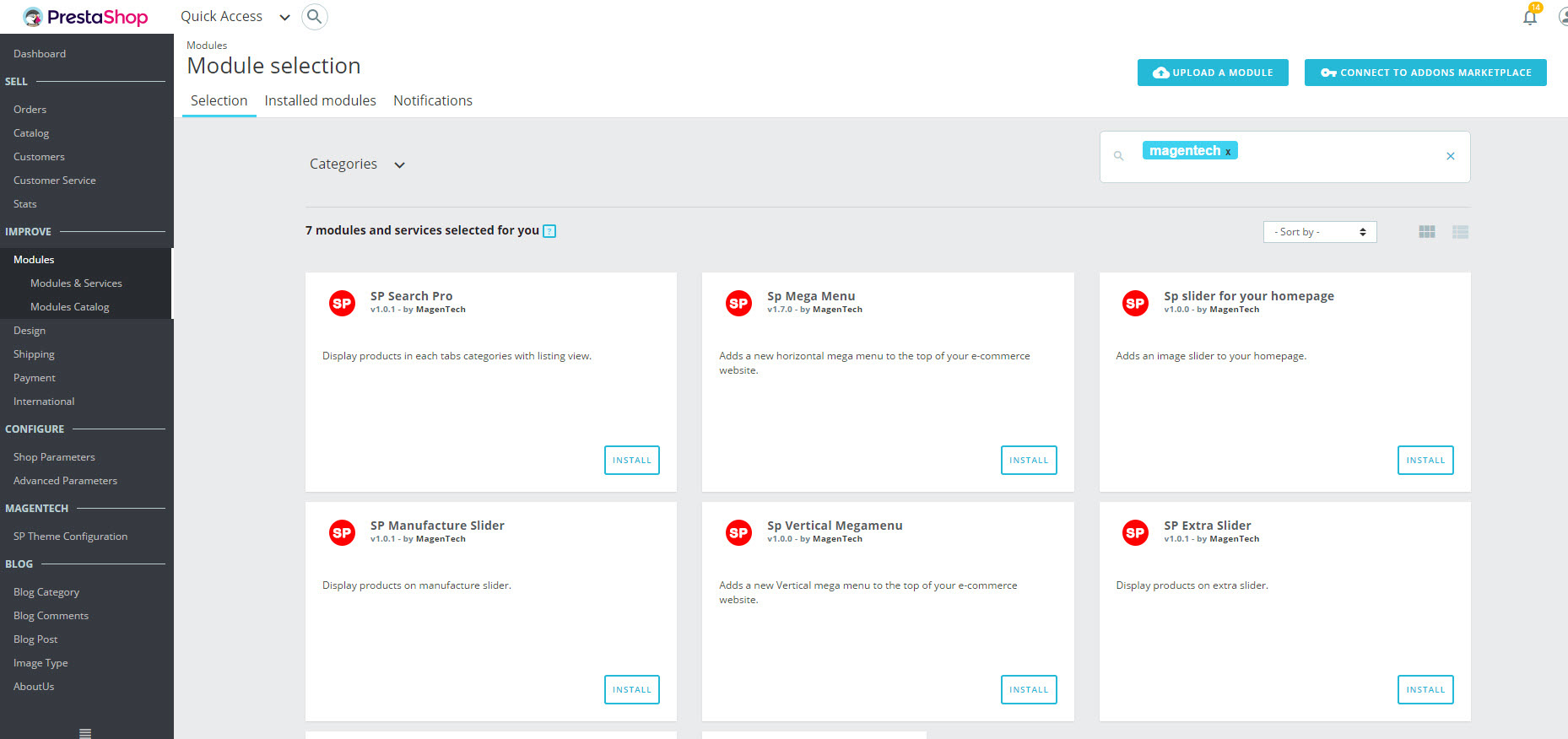Viewport: 1568px width, 739px height.
Task: Open Customers in the sidebar
Action: 39,157
